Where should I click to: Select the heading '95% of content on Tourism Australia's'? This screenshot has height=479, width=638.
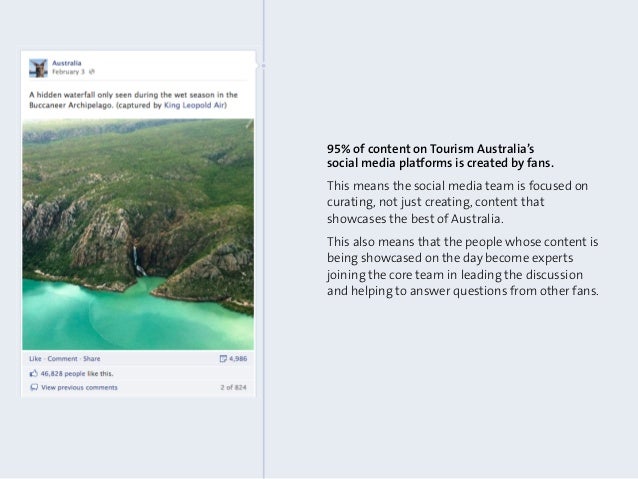pos(430,149)
